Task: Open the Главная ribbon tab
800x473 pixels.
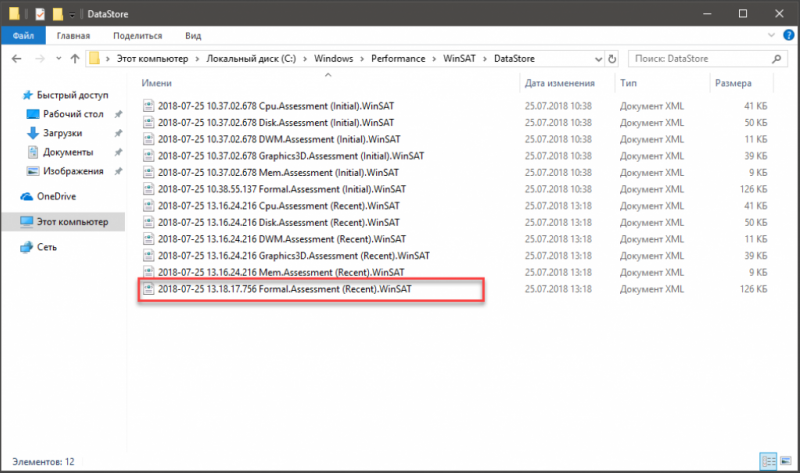Action: point(73,36)
